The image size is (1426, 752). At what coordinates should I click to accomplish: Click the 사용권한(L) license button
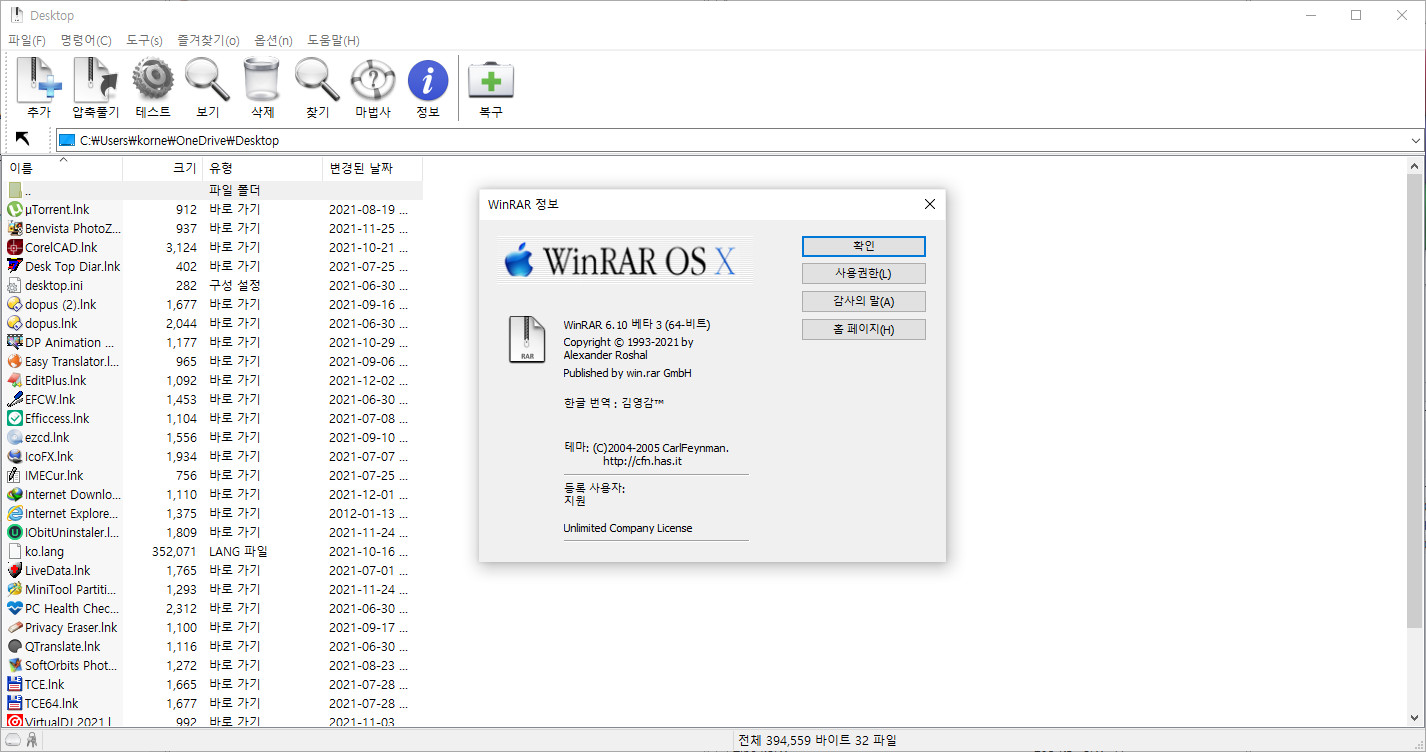pyautogui.click(x=864, y=273)
